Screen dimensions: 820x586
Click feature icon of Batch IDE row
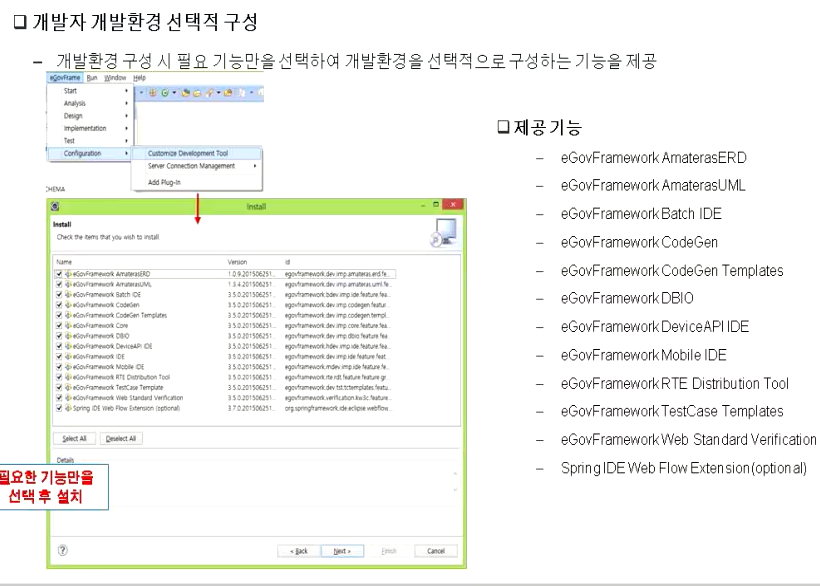(x=68, y=294)
